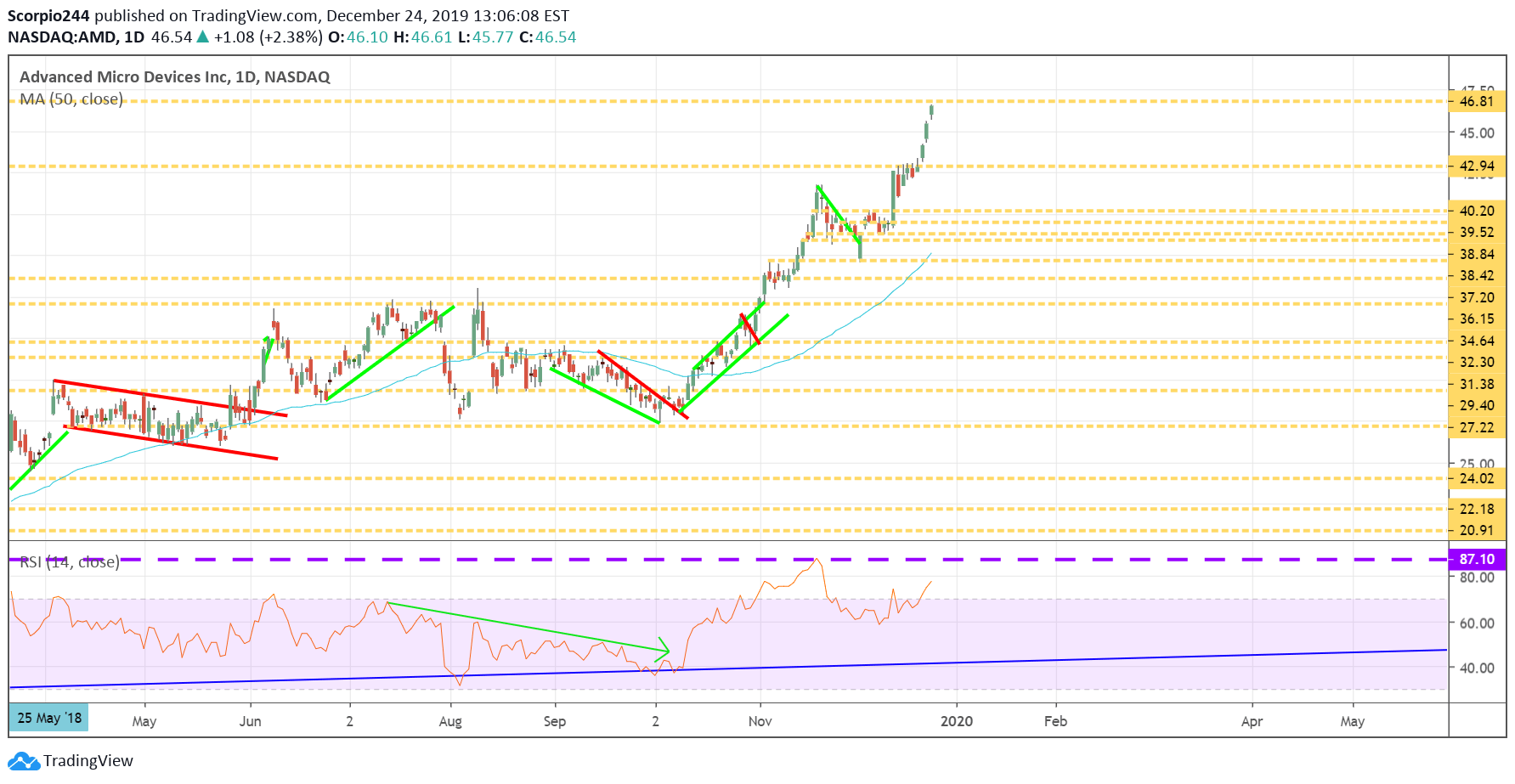The width and height of the screenshot is (1515, 784).
Task: Click the 40.00 RSI axis value
Action: (1477, 668)
